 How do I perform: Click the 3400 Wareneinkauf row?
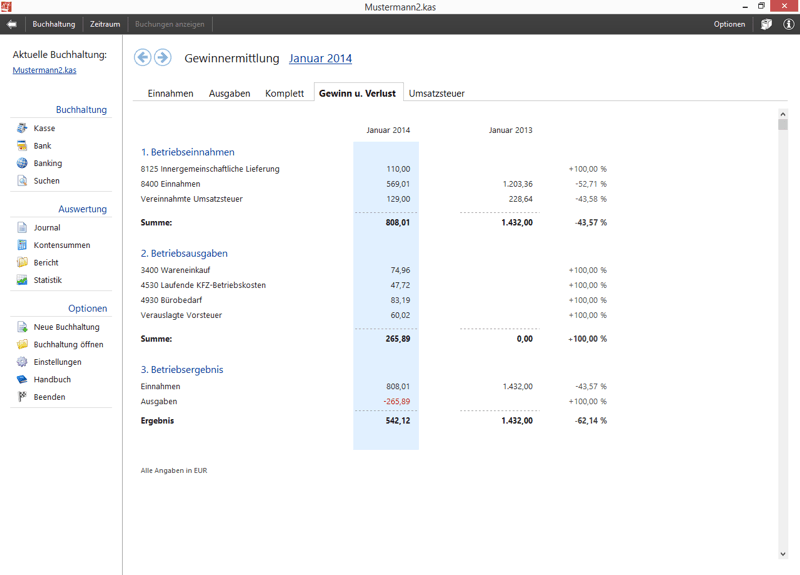point(374,270)
